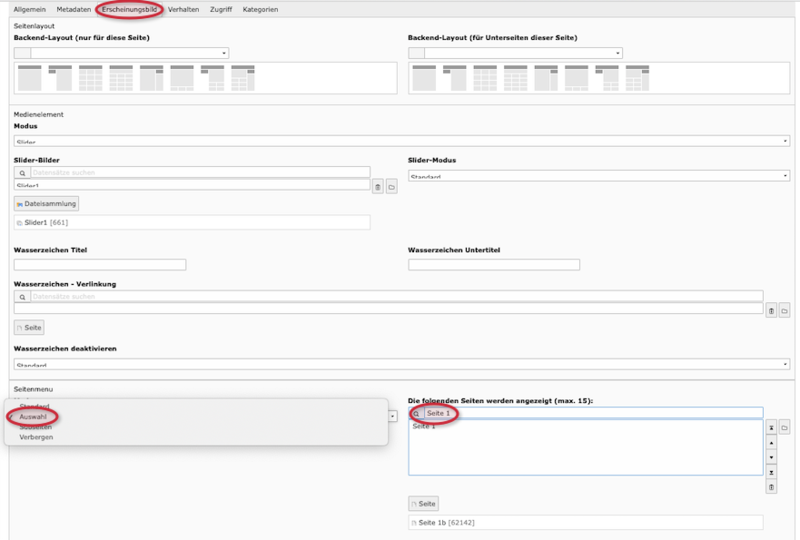The width and height of the screenshot is (800, 540).
Task: Open Backend-Layout dropdown for subpages
Action: click(x=515, y=53)
